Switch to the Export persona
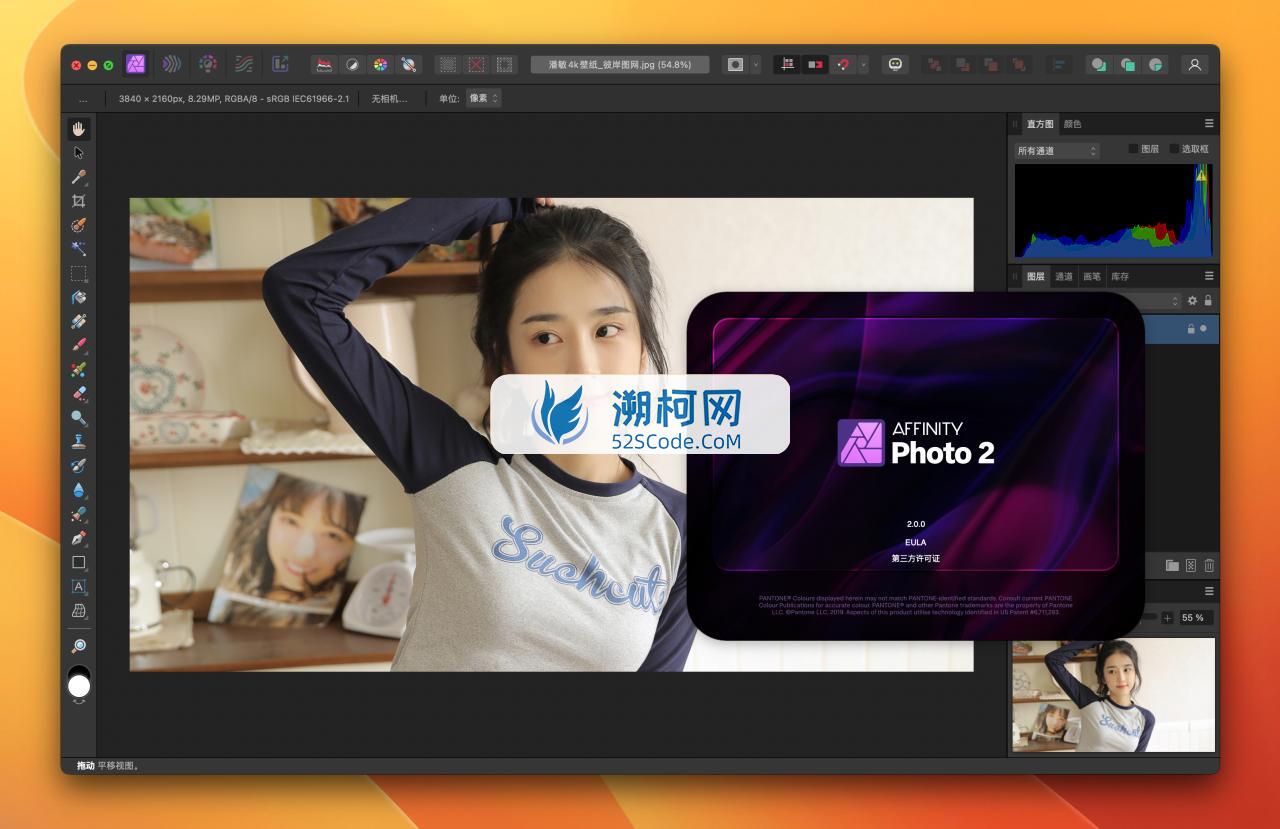The height and width of the screenshot is (829, 1280). tap(280, 64)
